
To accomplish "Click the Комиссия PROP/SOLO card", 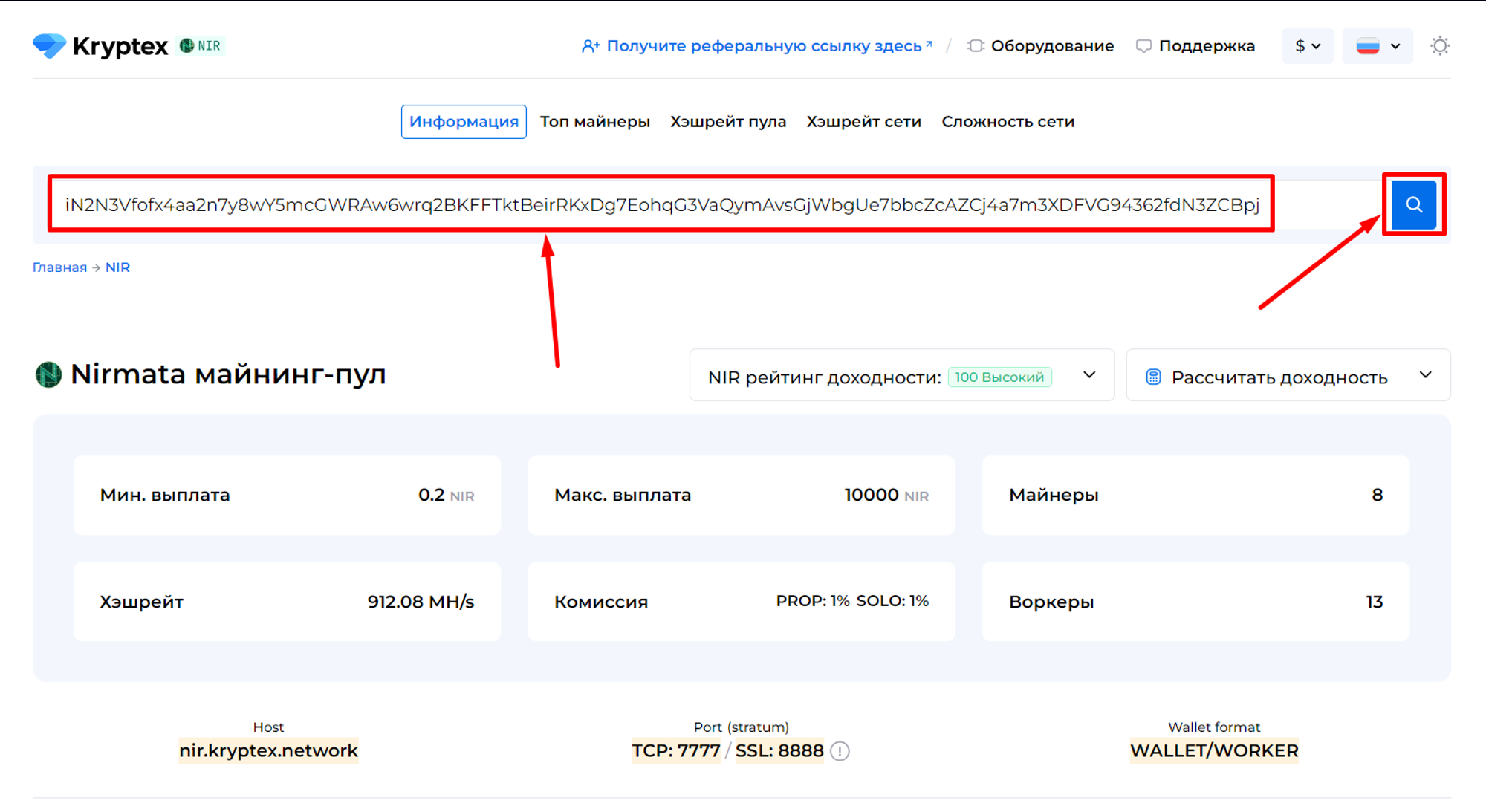I will 742,602.
